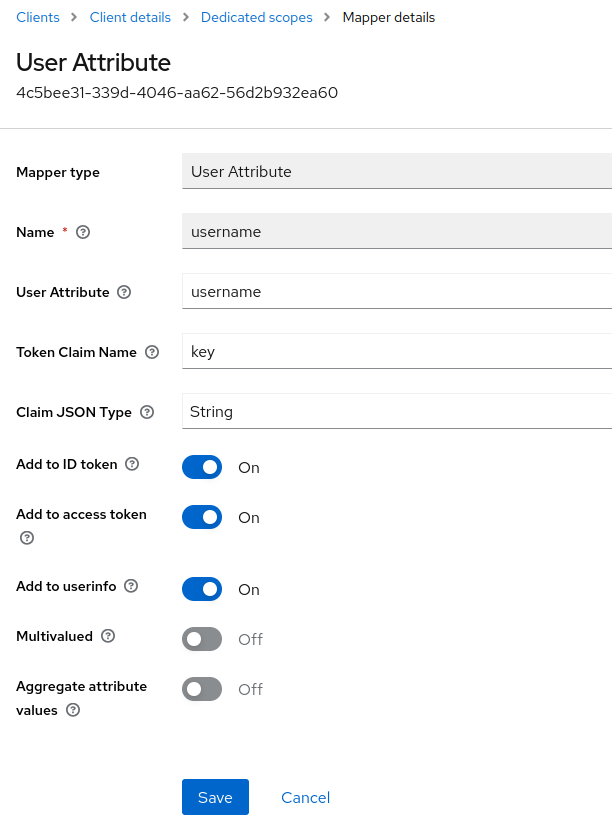The image size is (612, 822).
Task: Click help icon for Add to ID token
Action: [132, 464]
